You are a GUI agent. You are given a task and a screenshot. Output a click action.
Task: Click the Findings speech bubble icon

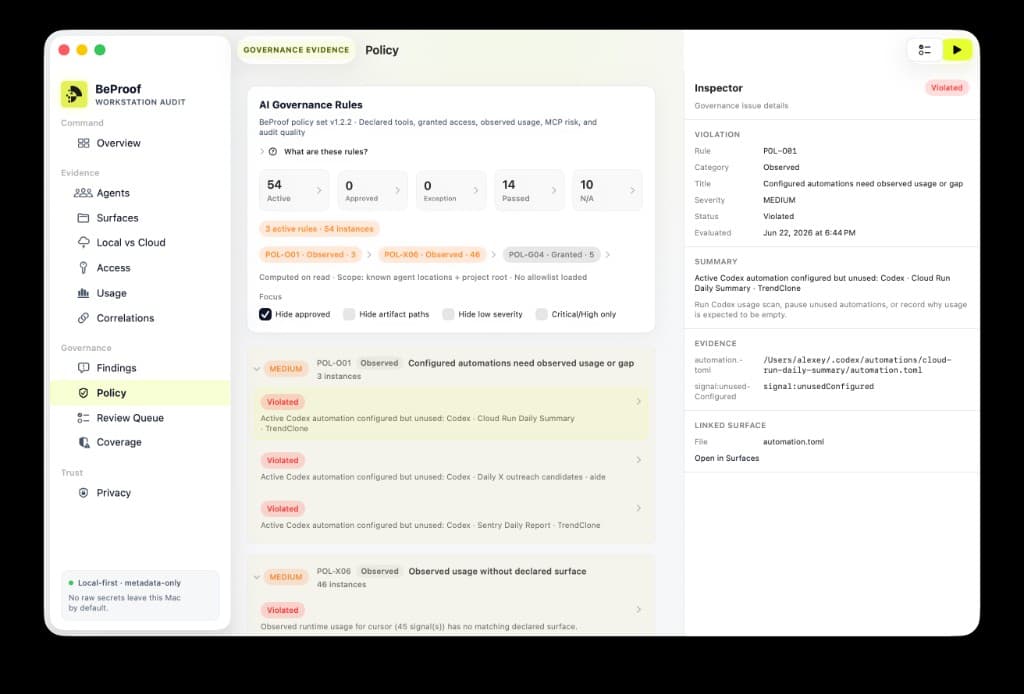click(x=84, y=368)
